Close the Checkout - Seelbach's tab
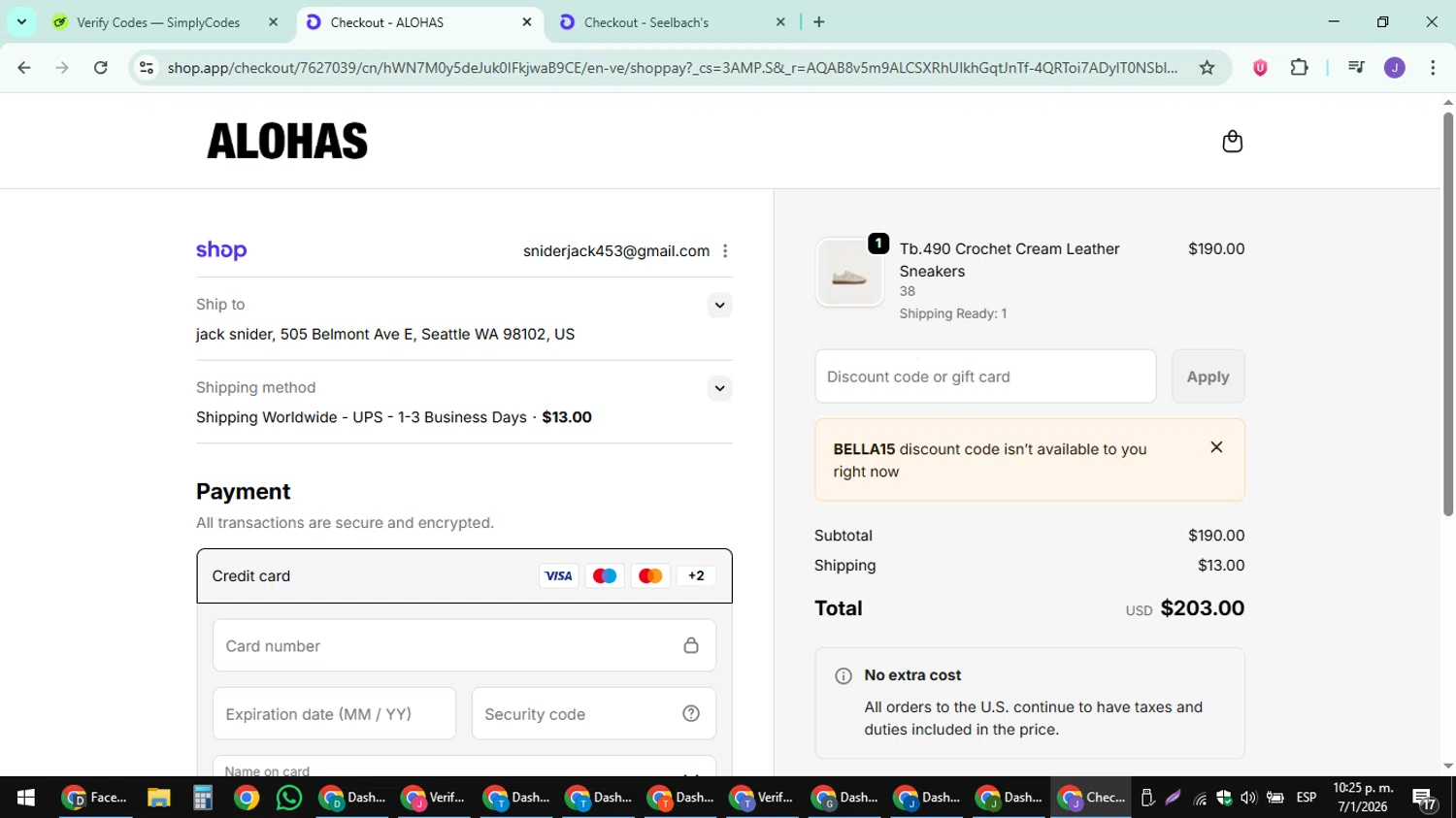Viewport: 1456px width, 818px height. click(780, 21)
